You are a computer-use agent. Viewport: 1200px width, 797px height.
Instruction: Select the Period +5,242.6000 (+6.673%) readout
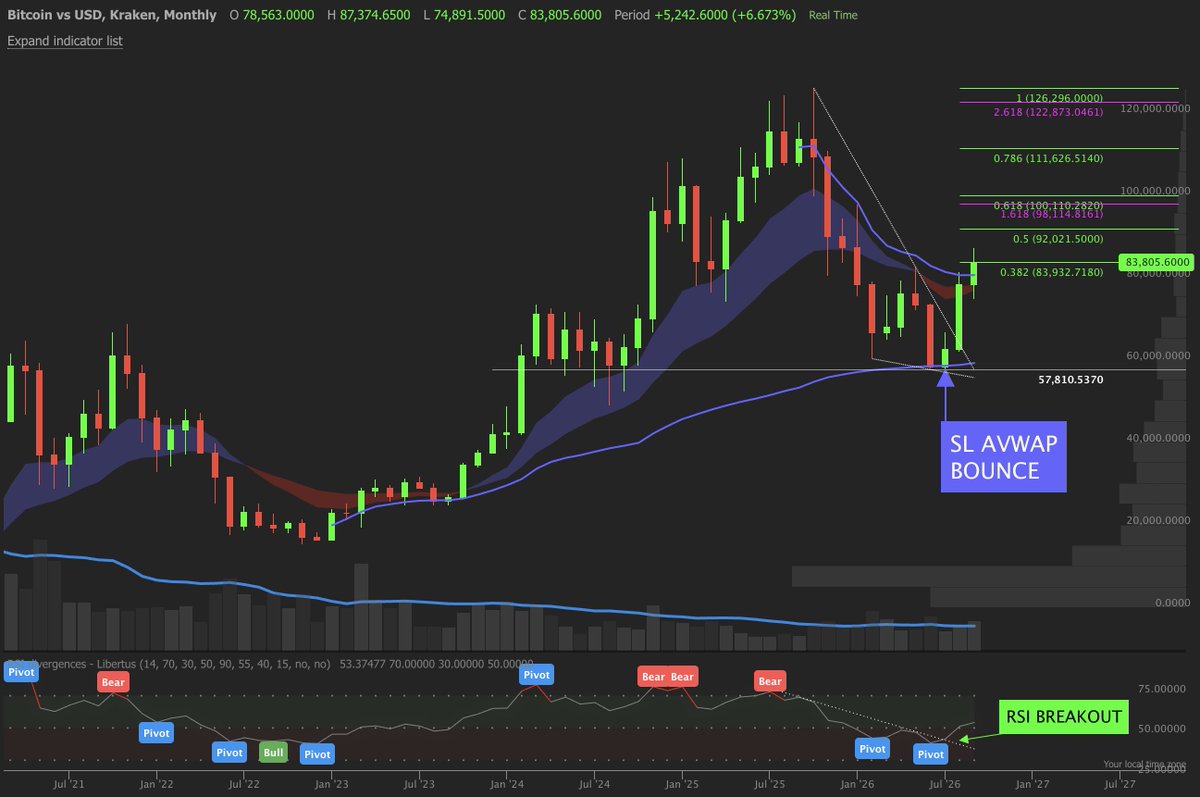click(x=706, y=15)
